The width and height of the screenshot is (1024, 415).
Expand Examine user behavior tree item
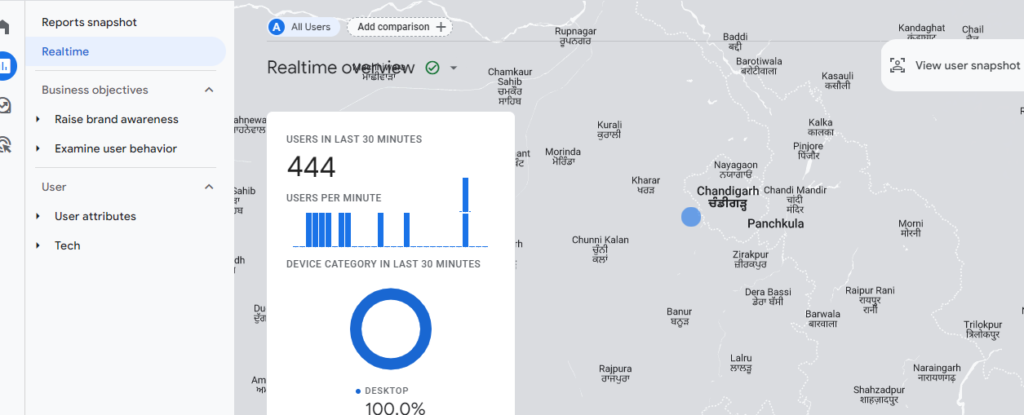pos(39,149)
